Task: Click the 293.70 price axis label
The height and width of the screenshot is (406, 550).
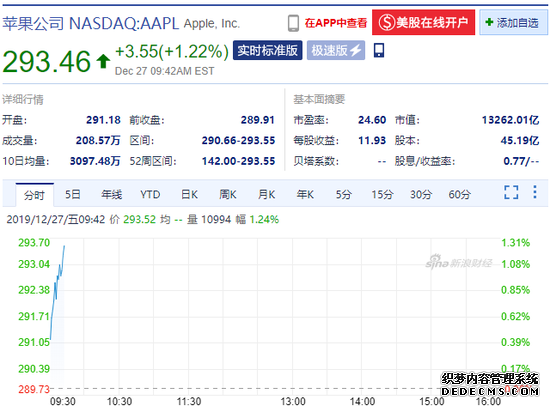Action: pyautogui.click(x=34, y=242)
